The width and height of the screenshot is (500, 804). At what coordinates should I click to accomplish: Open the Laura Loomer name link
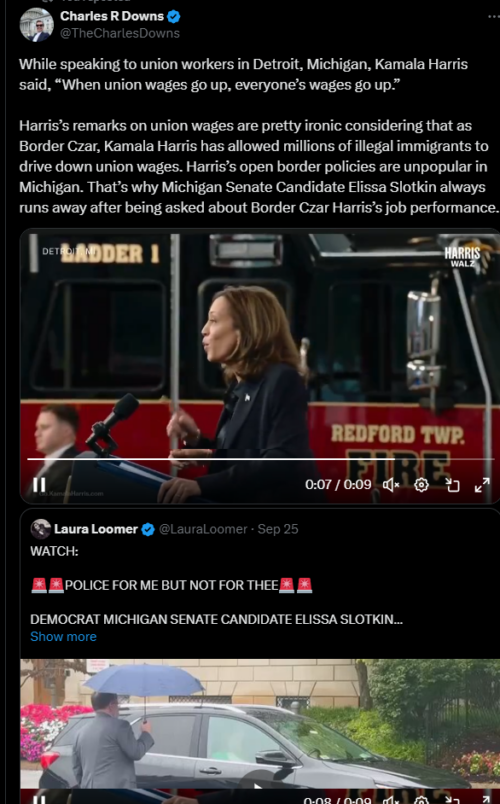point(96,529)
